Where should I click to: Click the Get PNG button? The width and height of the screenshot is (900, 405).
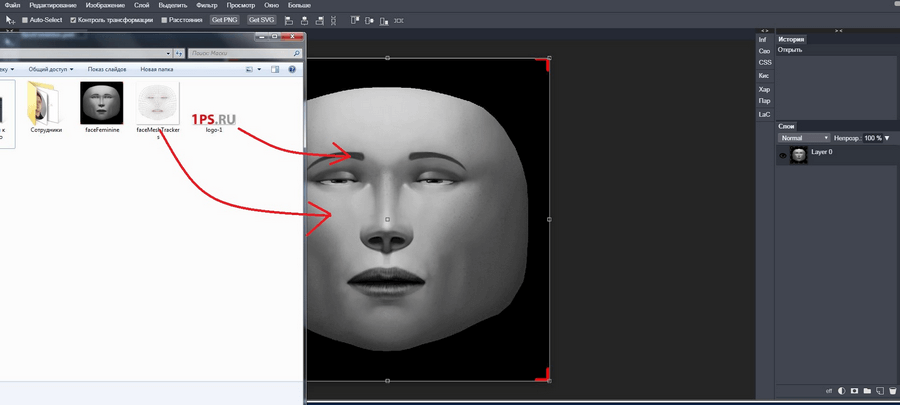pyautogui.click(x=224, y=20)
